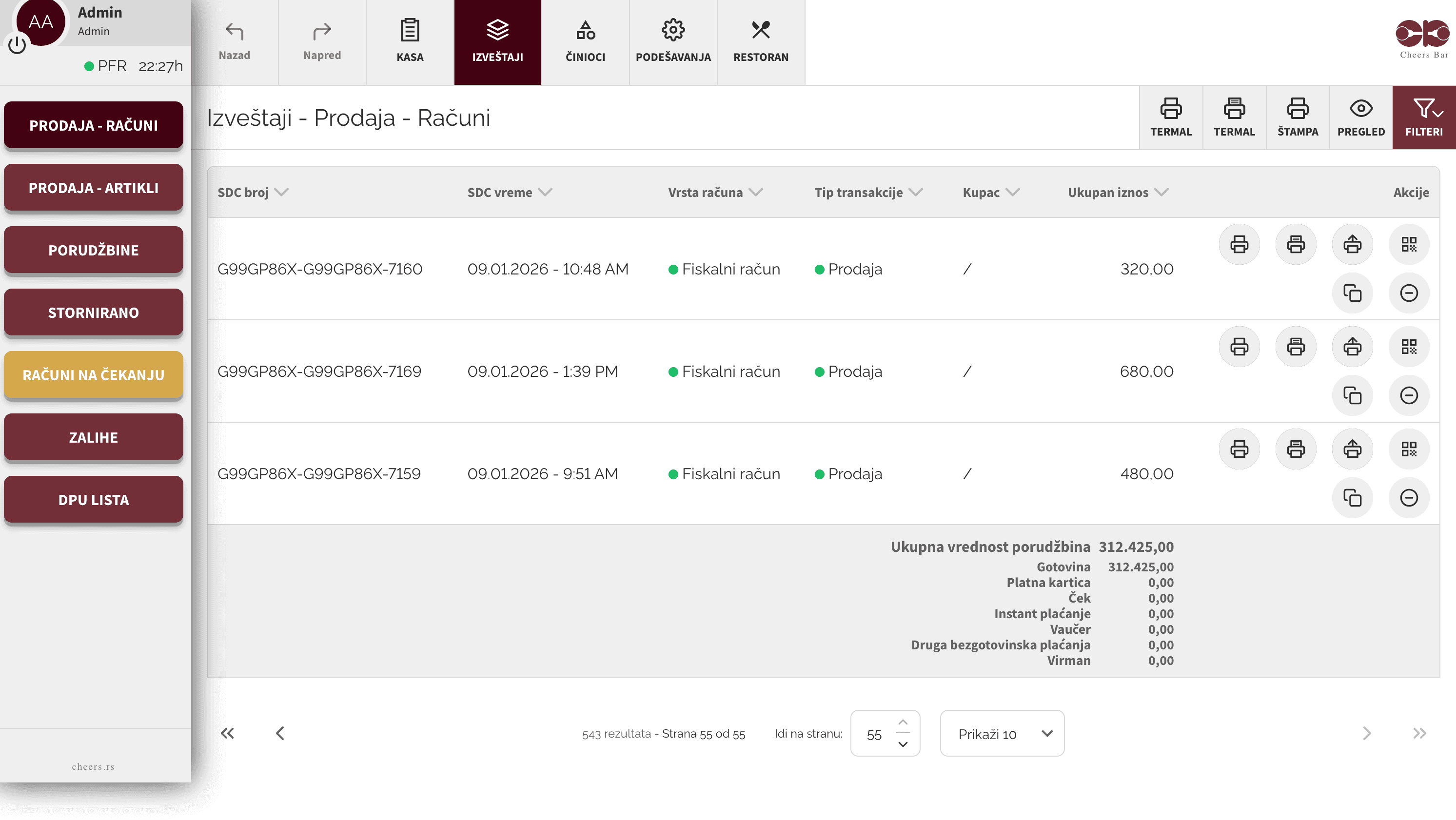The height and width of the screenshot is (820, 1456).
Task: Sort by Tip transakcije column
Action: [x=868, y=192]
